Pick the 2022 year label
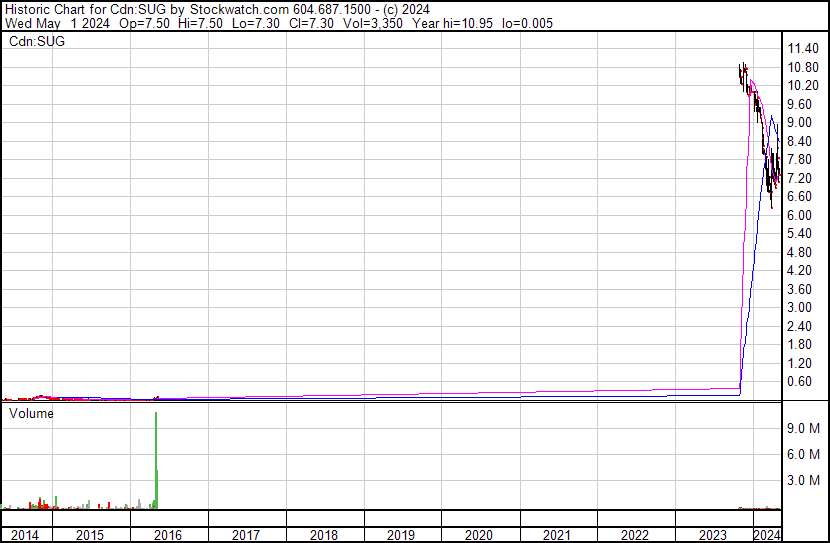 pyautogui.click(x=635, y=535)
